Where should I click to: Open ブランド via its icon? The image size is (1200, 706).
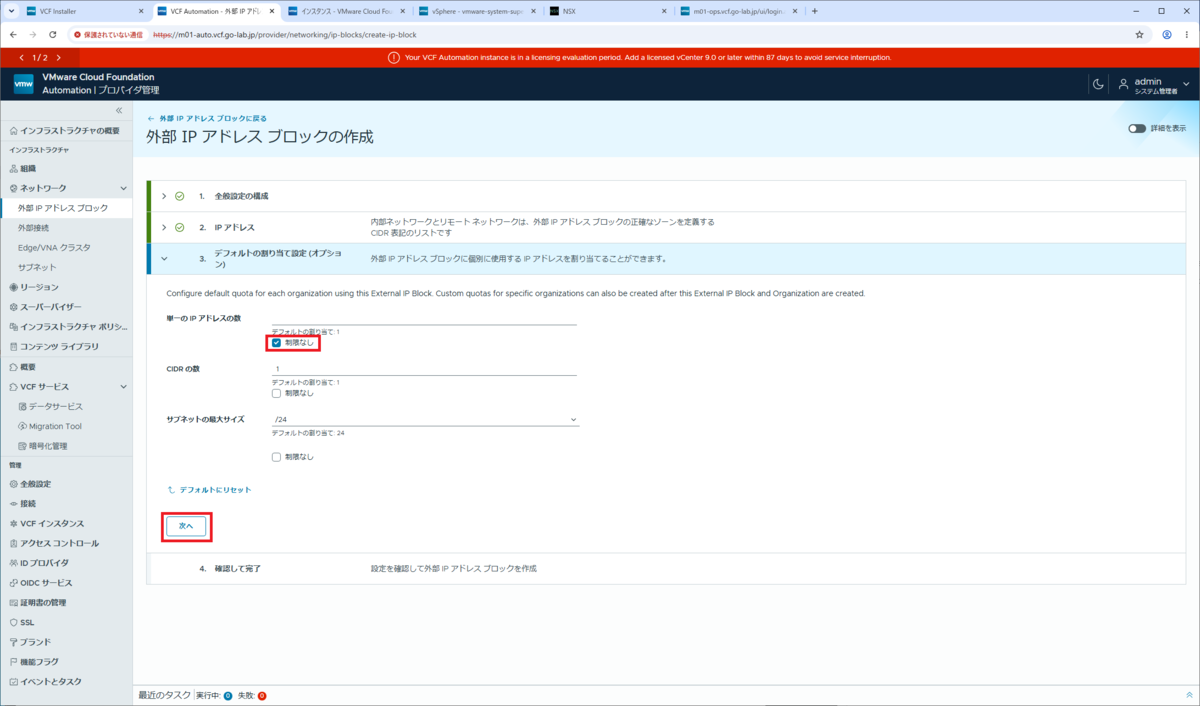[x=13, y=642]
